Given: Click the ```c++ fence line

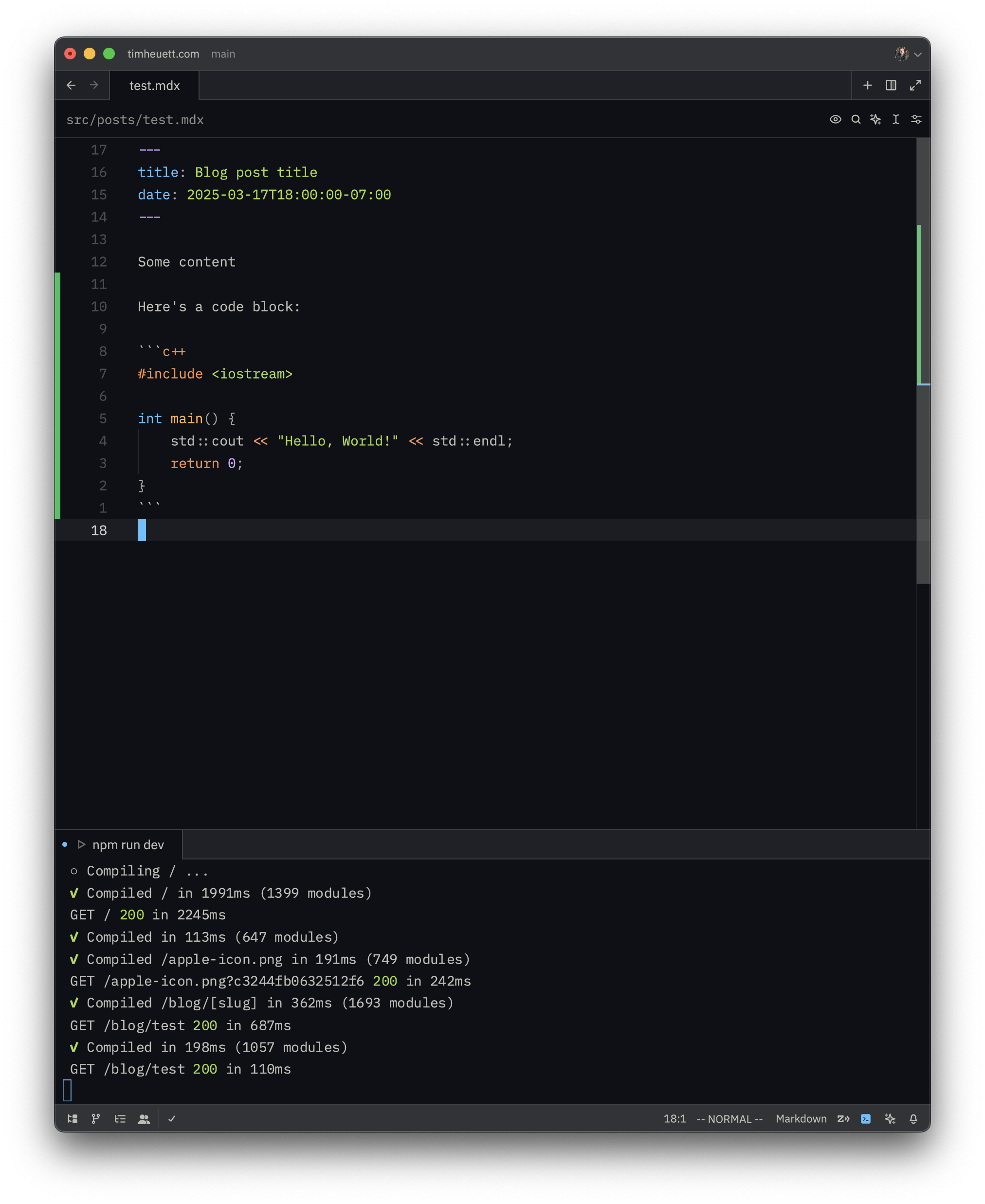Looking at the screenshot, I should point(162,352).
